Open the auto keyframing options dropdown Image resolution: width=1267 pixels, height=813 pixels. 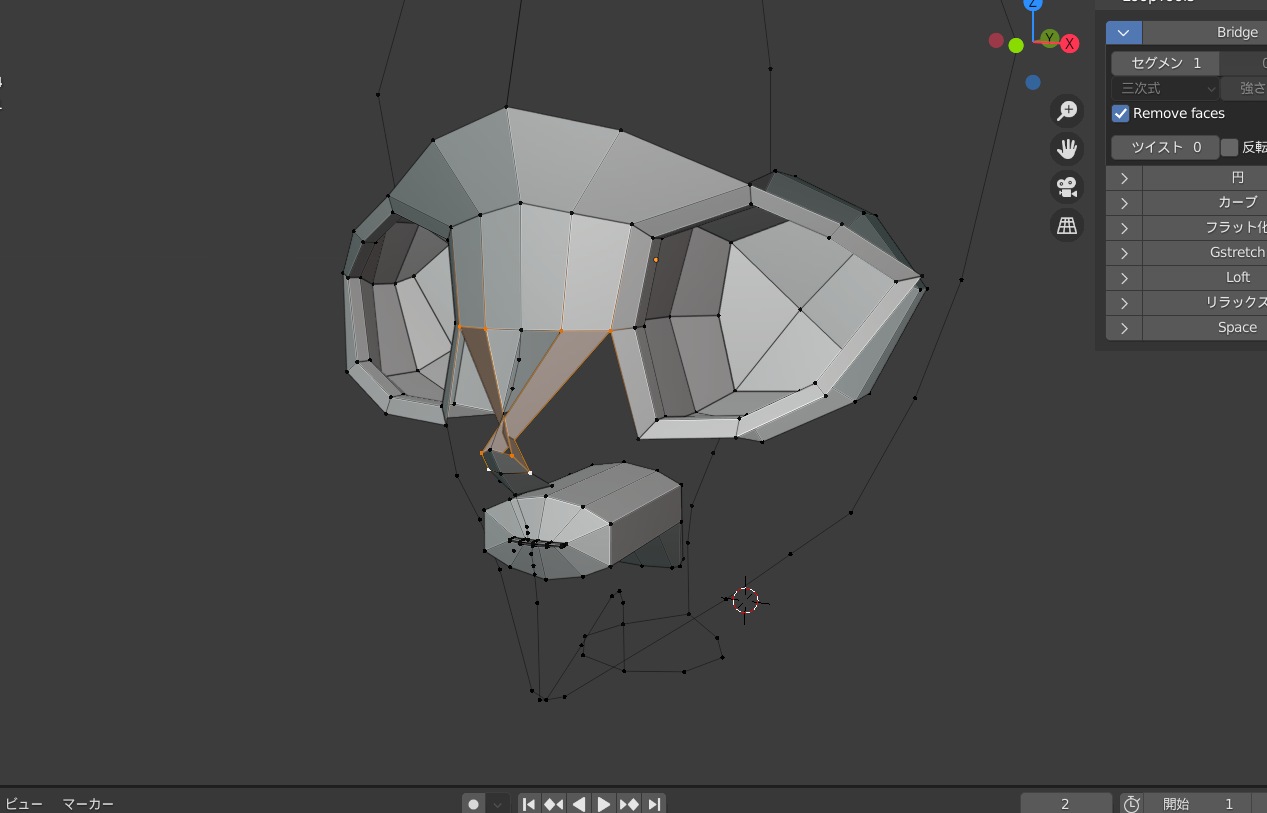(x=498, y=804)
